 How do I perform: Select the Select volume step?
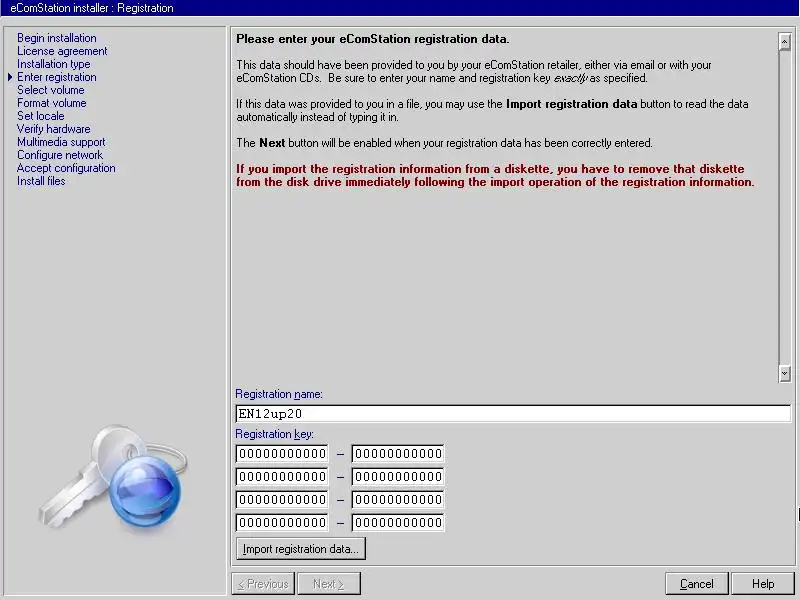tap(51, 90)
